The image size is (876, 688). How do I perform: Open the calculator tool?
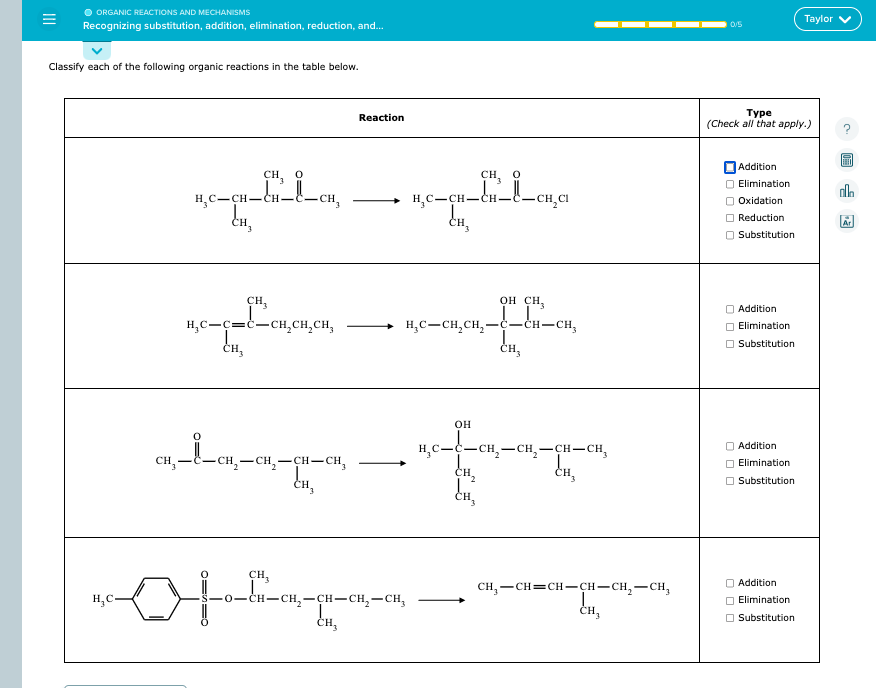click(x=846, y=160)
